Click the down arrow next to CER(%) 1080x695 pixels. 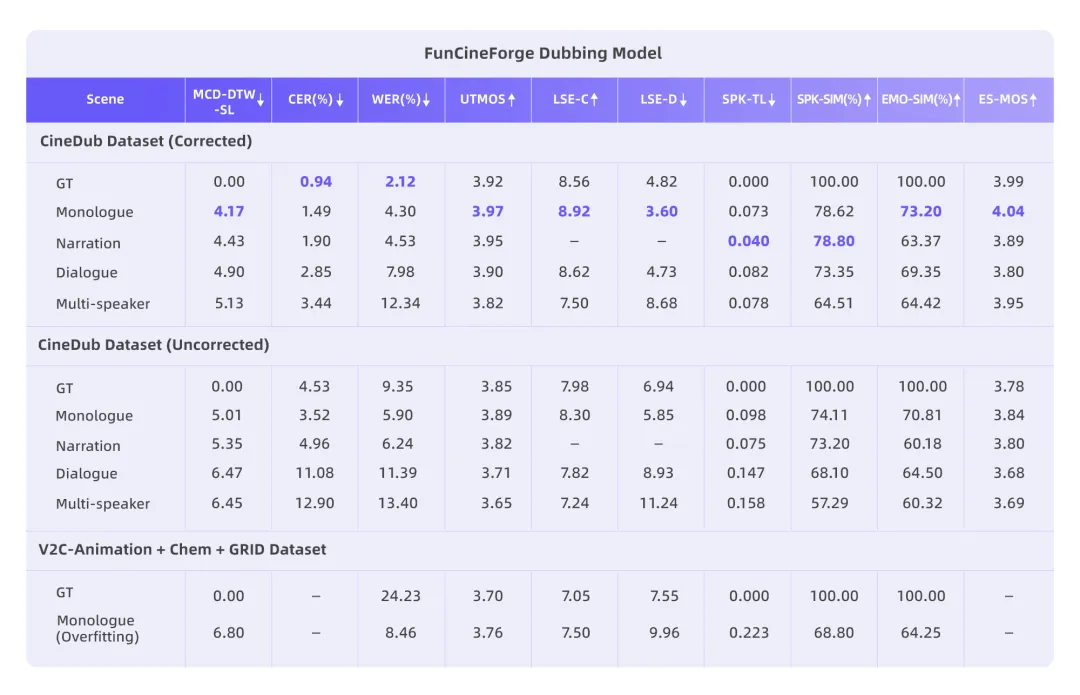[340, 100]
